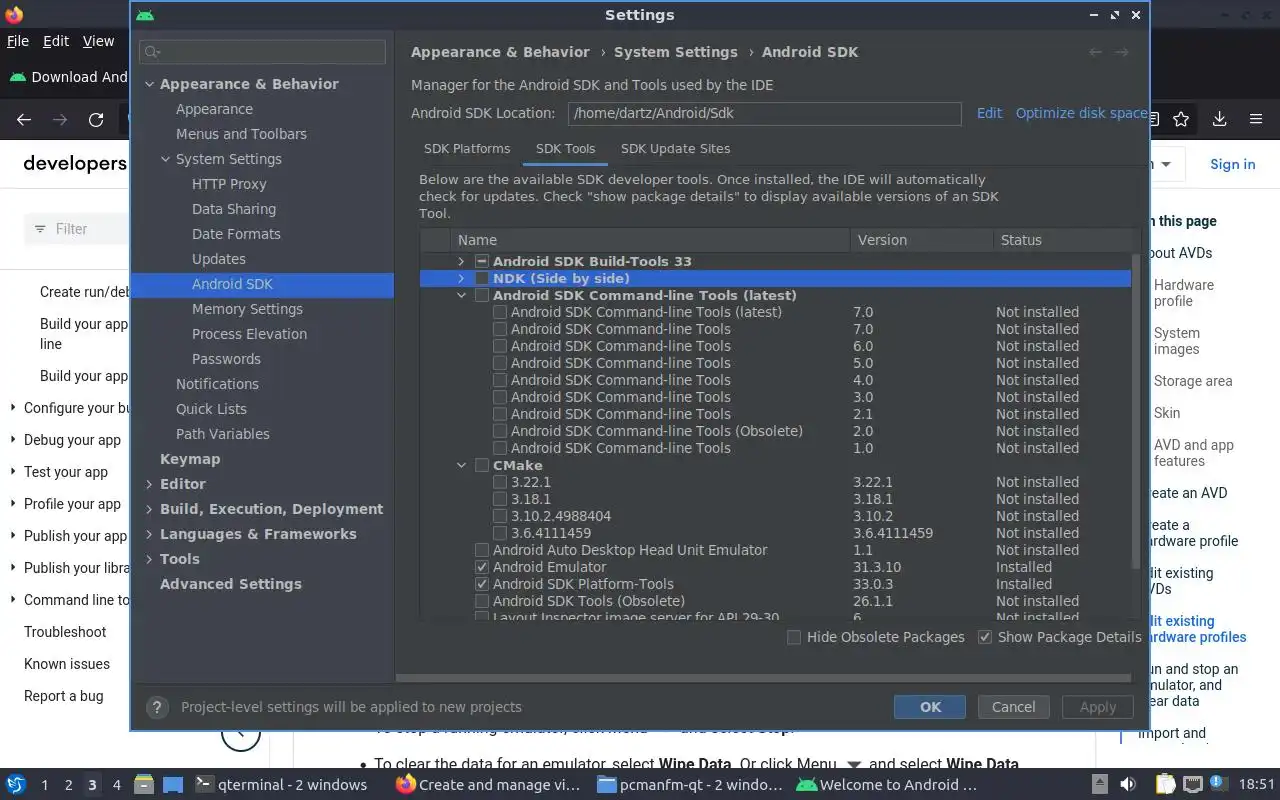The height and width of the screenshot is (800, 1280).
Task: Click Firefox forward navigation arrow
Action: (x=60, y=120)
